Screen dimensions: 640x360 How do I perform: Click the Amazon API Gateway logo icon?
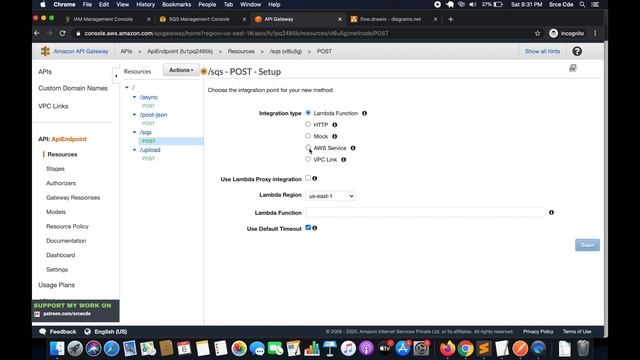coord(45,51)
